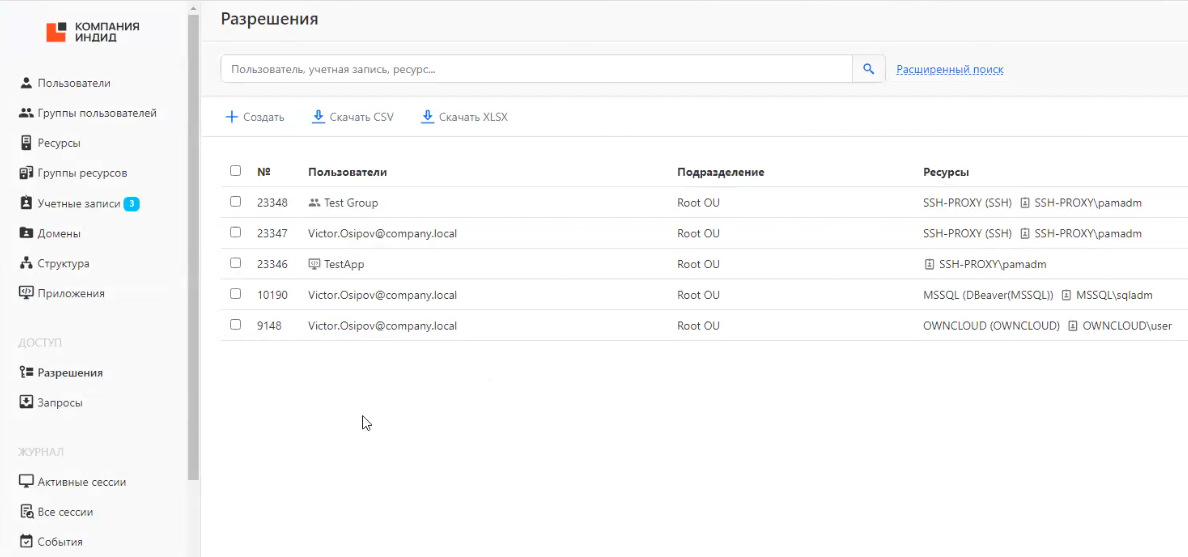Download the list via Скачать XLSX
This screenshot has width=1188, height=557.
coord(465,117)
